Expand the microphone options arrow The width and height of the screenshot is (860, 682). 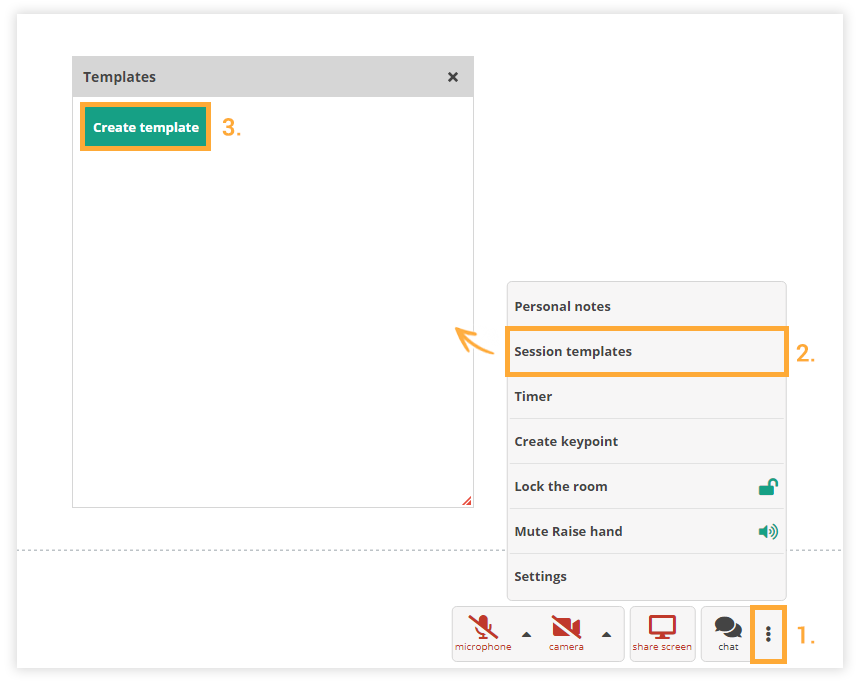[527, 635]
